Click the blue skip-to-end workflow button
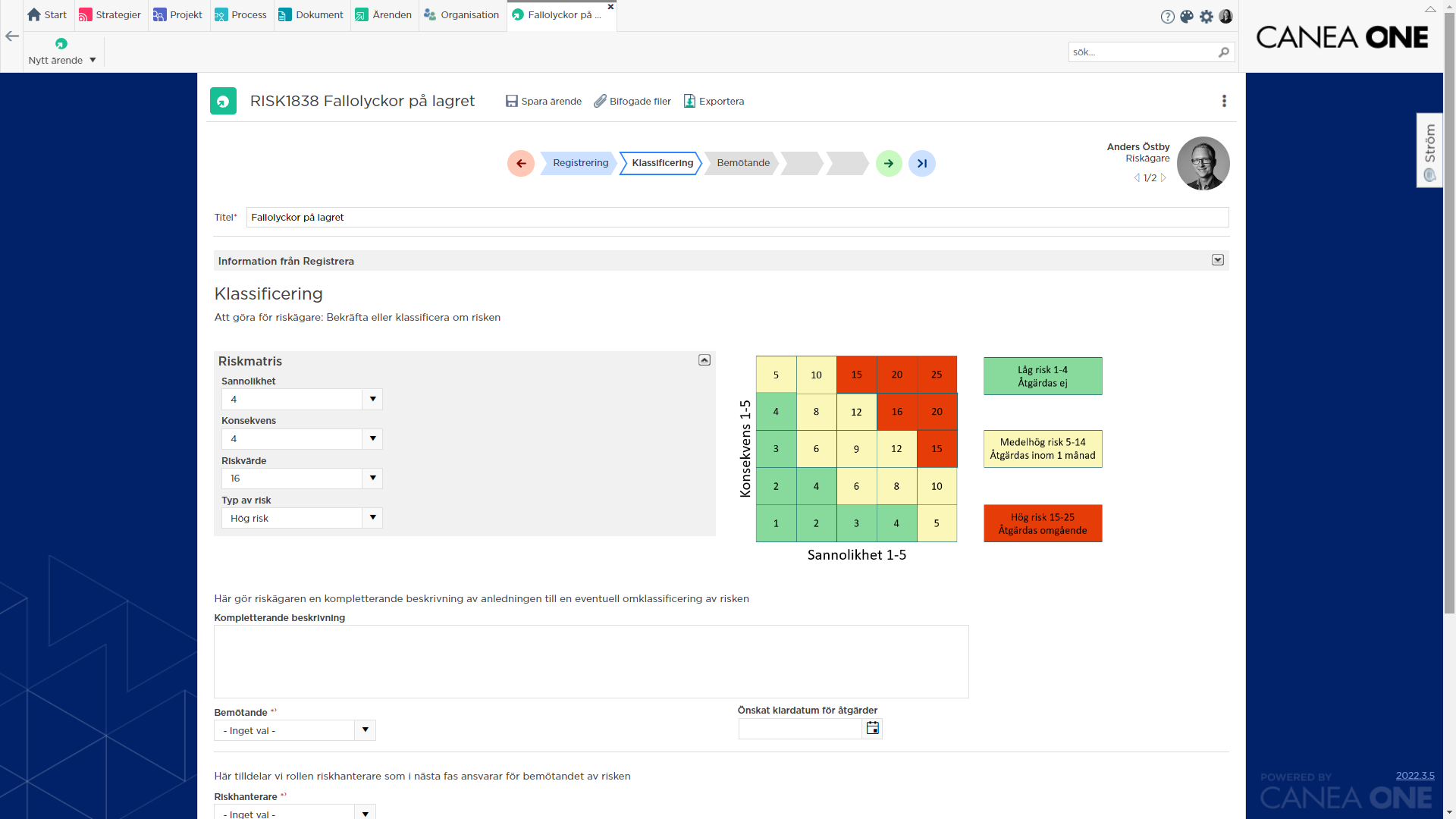Screen dimensions: 1456x819 922,163
